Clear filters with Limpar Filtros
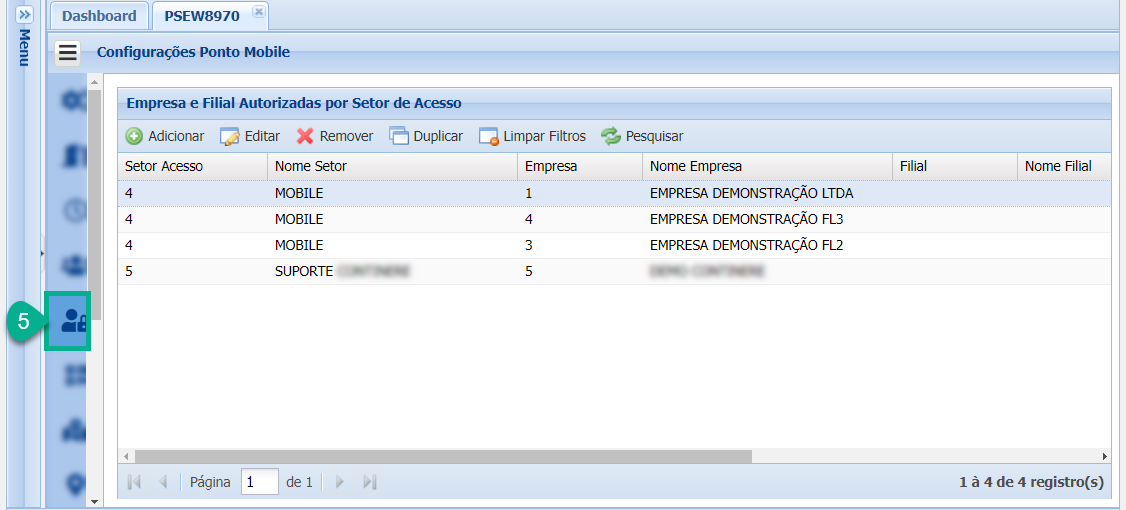Screen dimensions: 1126x510 [x=532, y=136]
